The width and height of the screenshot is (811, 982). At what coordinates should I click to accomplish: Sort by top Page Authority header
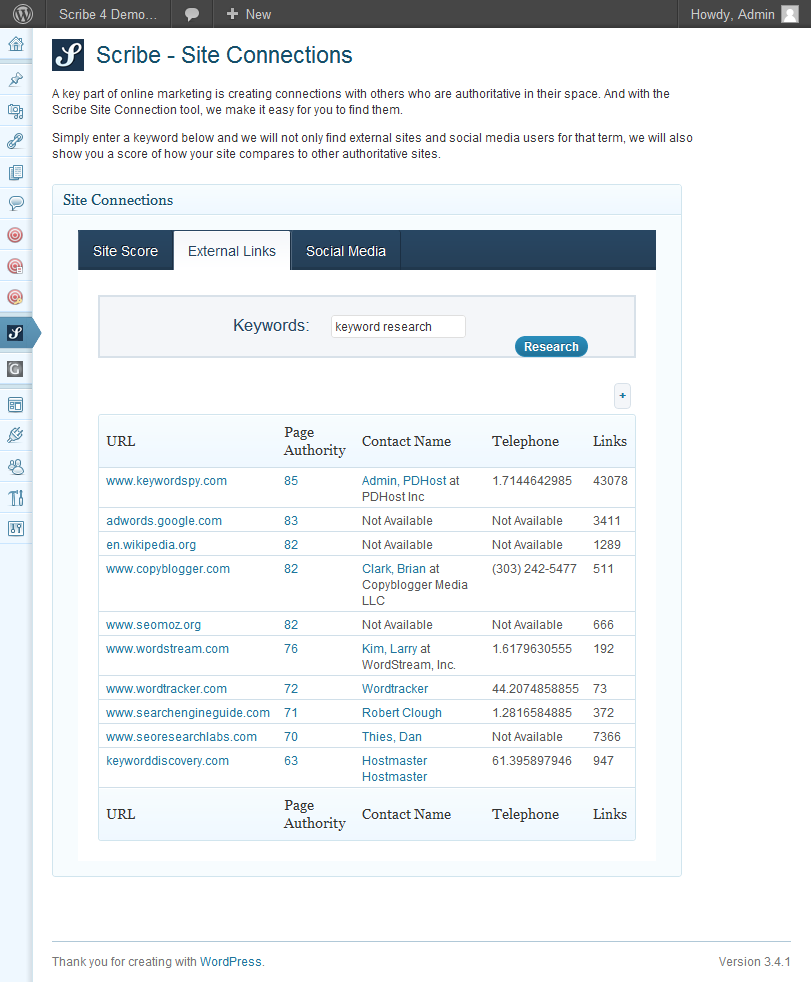[314, 442]
